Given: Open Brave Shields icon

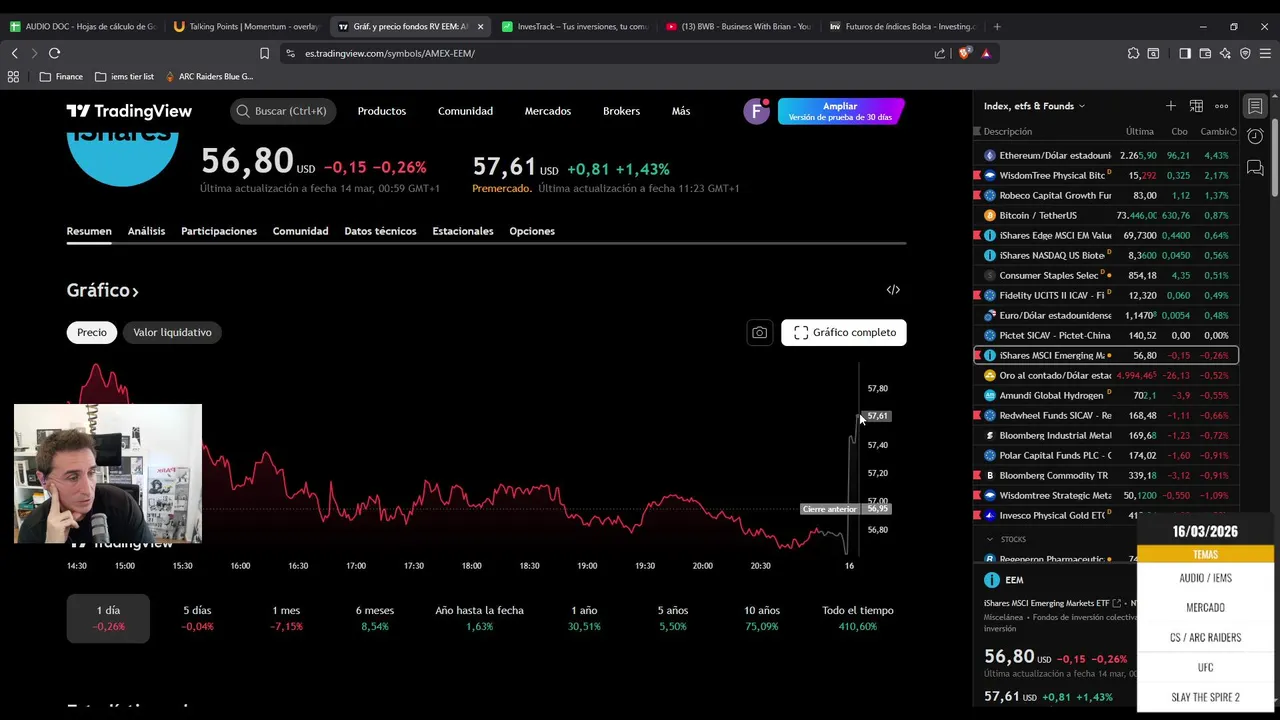Looking at the screenshot, I should (x=964, y=53).
